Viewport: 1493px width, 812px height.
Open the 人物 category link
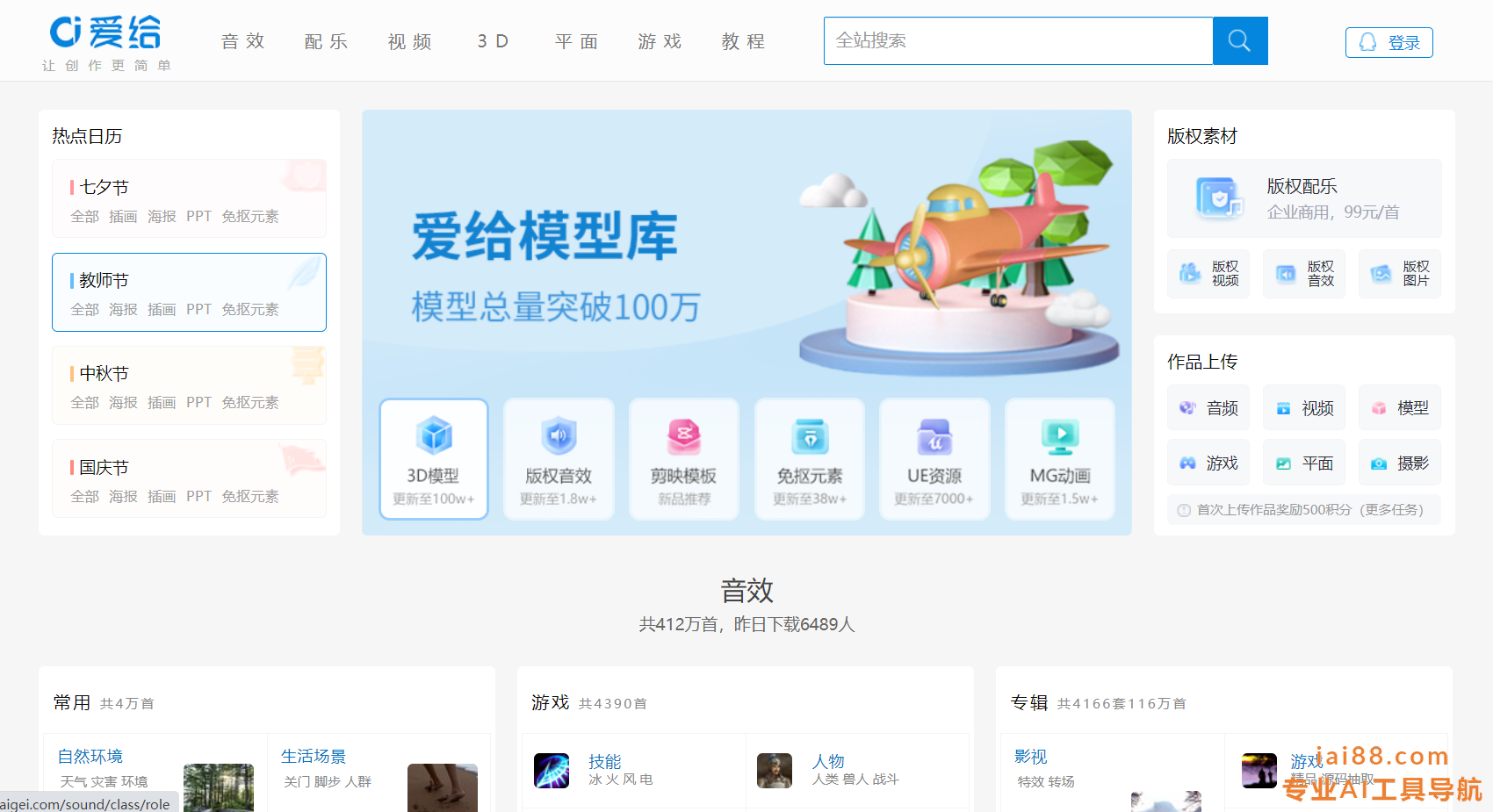click(828, 761)
